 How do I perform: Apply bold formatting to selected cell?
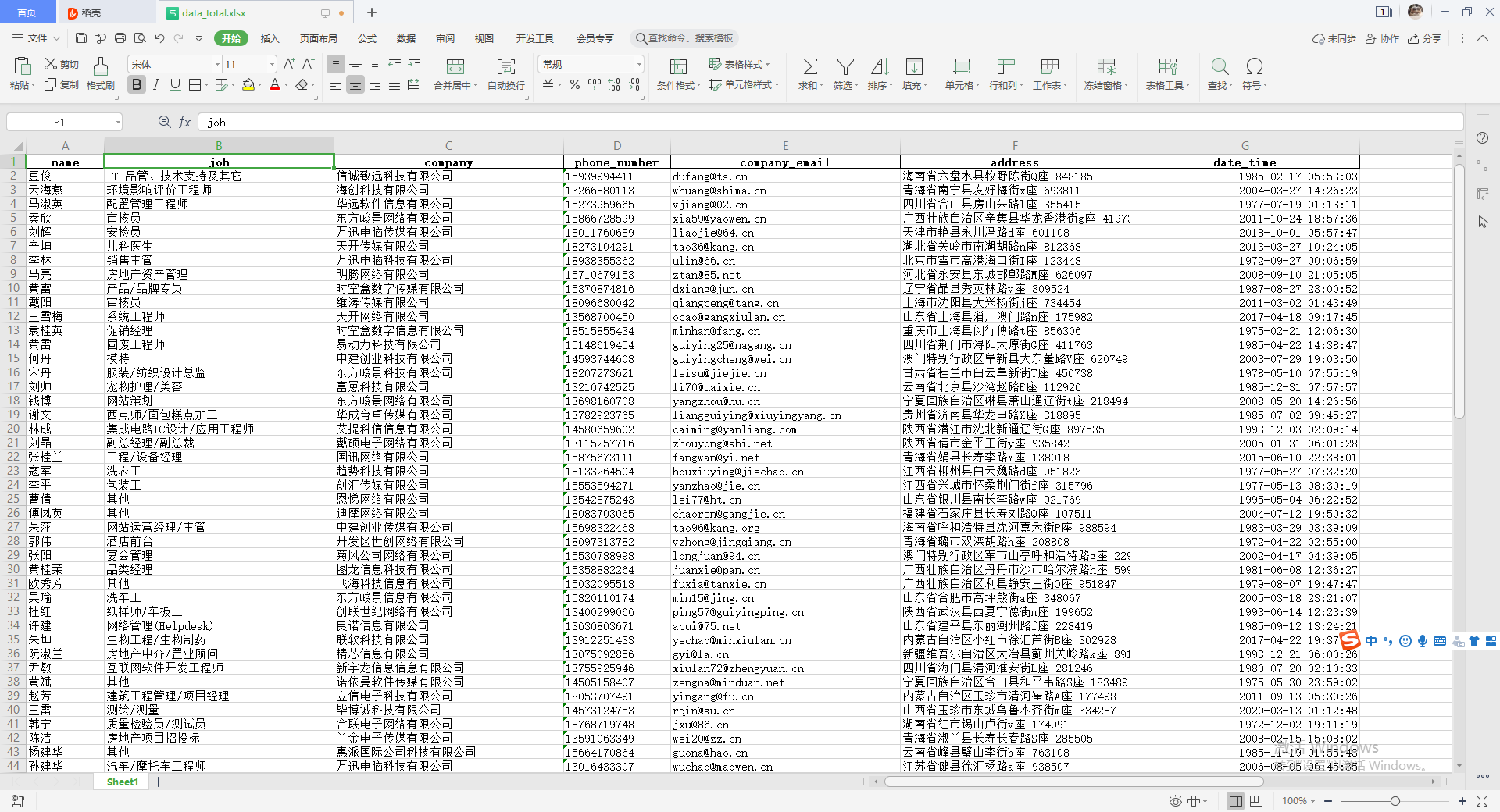(x=137, y=86)
